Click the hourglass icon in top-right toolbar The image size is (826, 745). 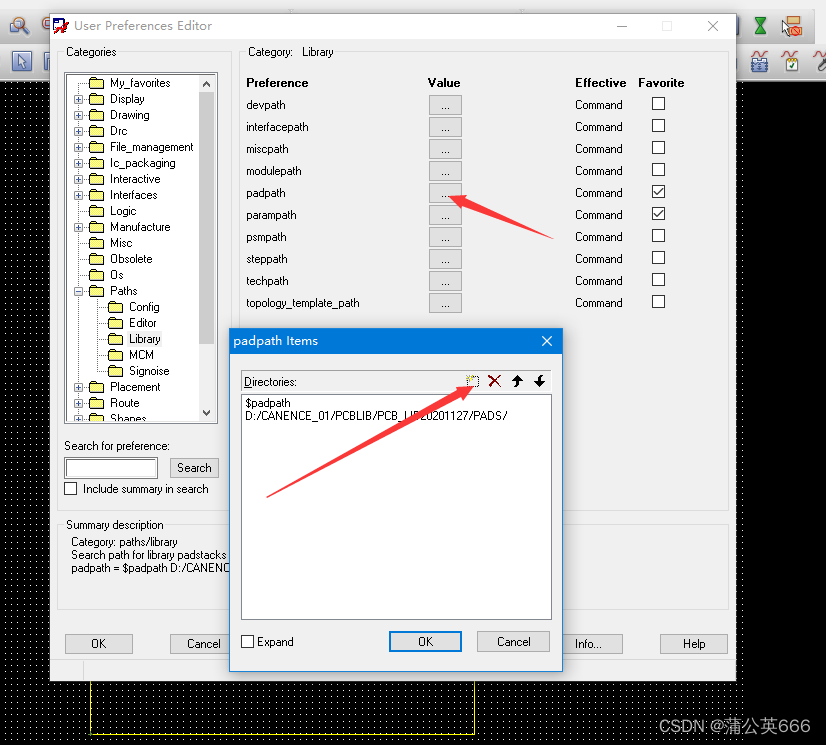760,25
